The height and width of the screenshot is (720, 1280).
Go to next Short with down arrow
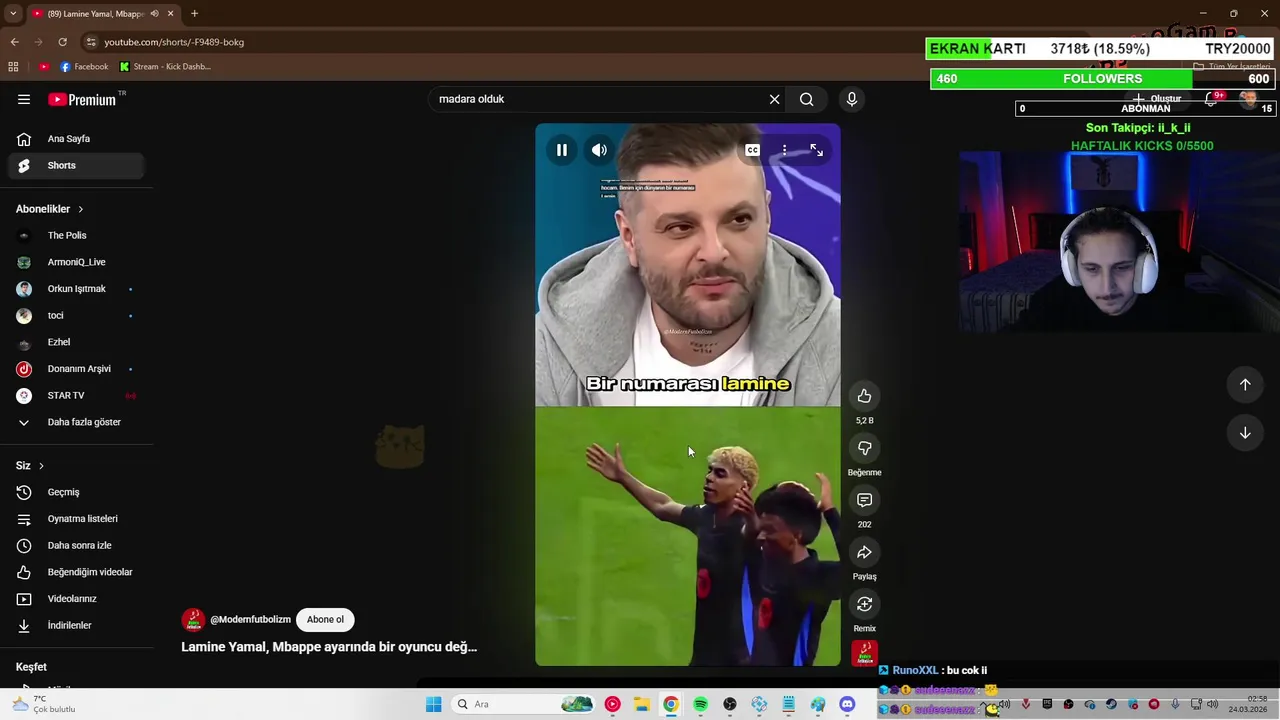point(1245,433)
